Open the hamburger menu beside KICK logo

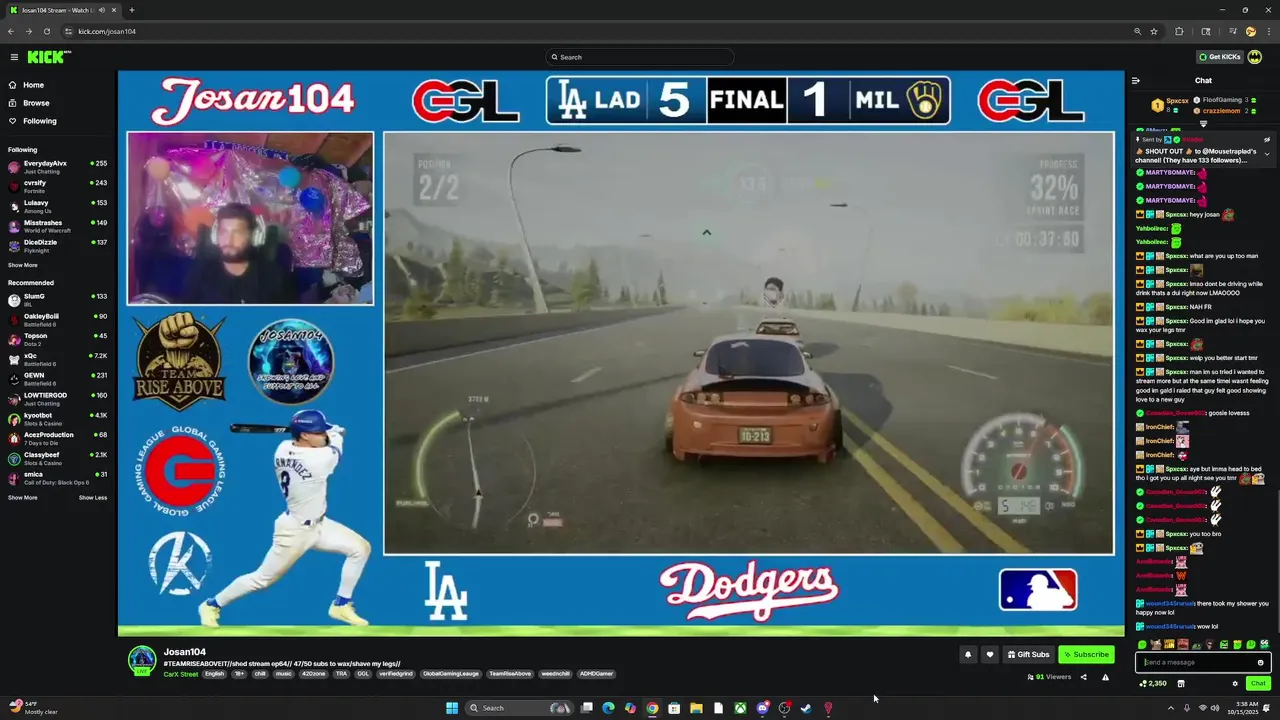coord(14,57)
